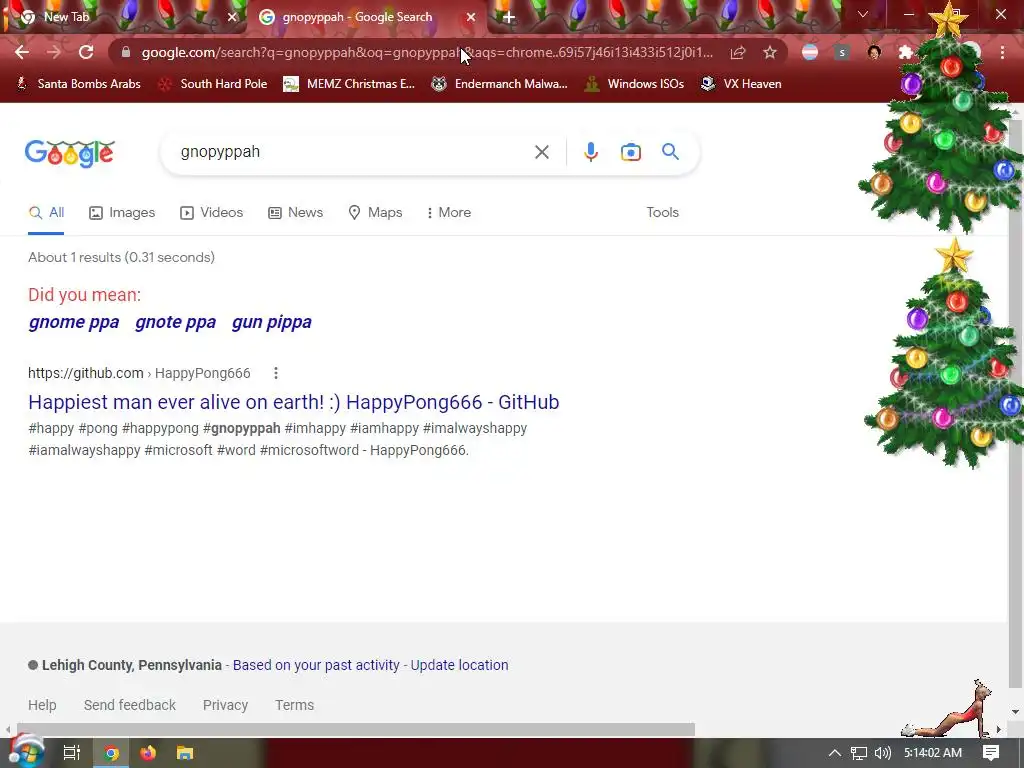This screenshot has height=768, width=1024.
Task: Click the gnote ppa suggestion
Action: click(x=175, y=322)
